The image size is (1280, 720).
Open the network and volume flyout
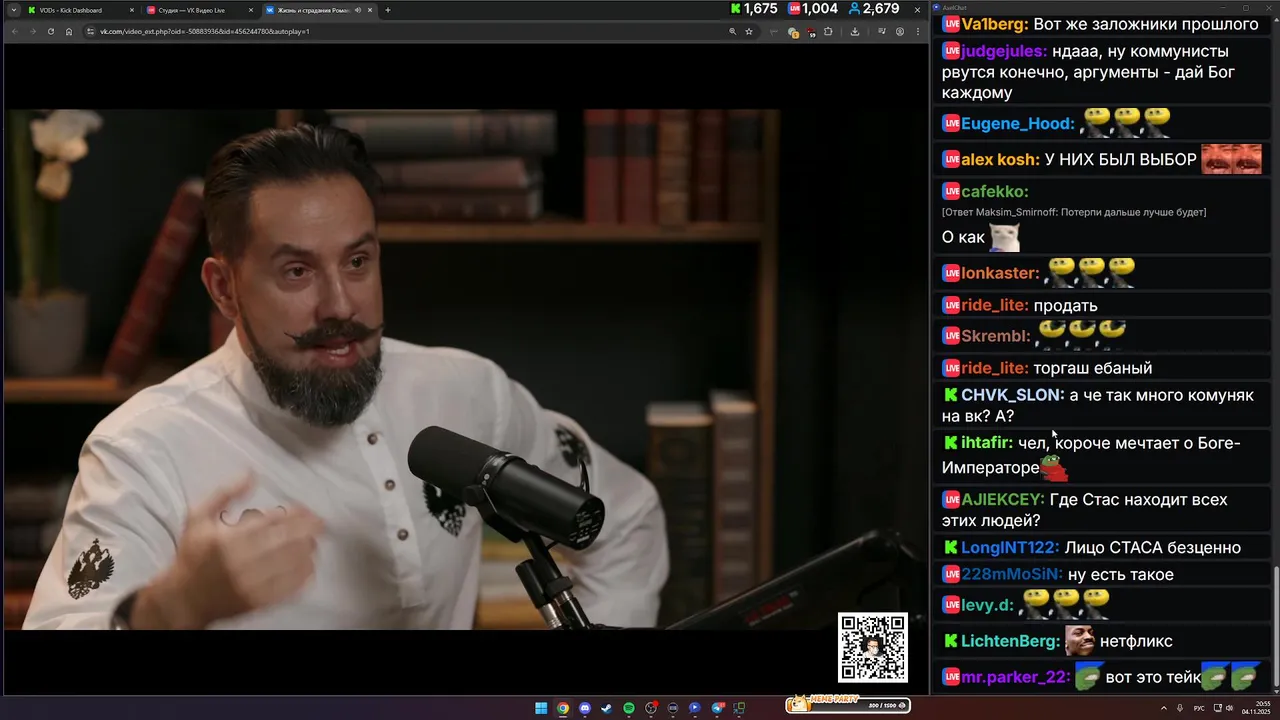(1223, 708)
